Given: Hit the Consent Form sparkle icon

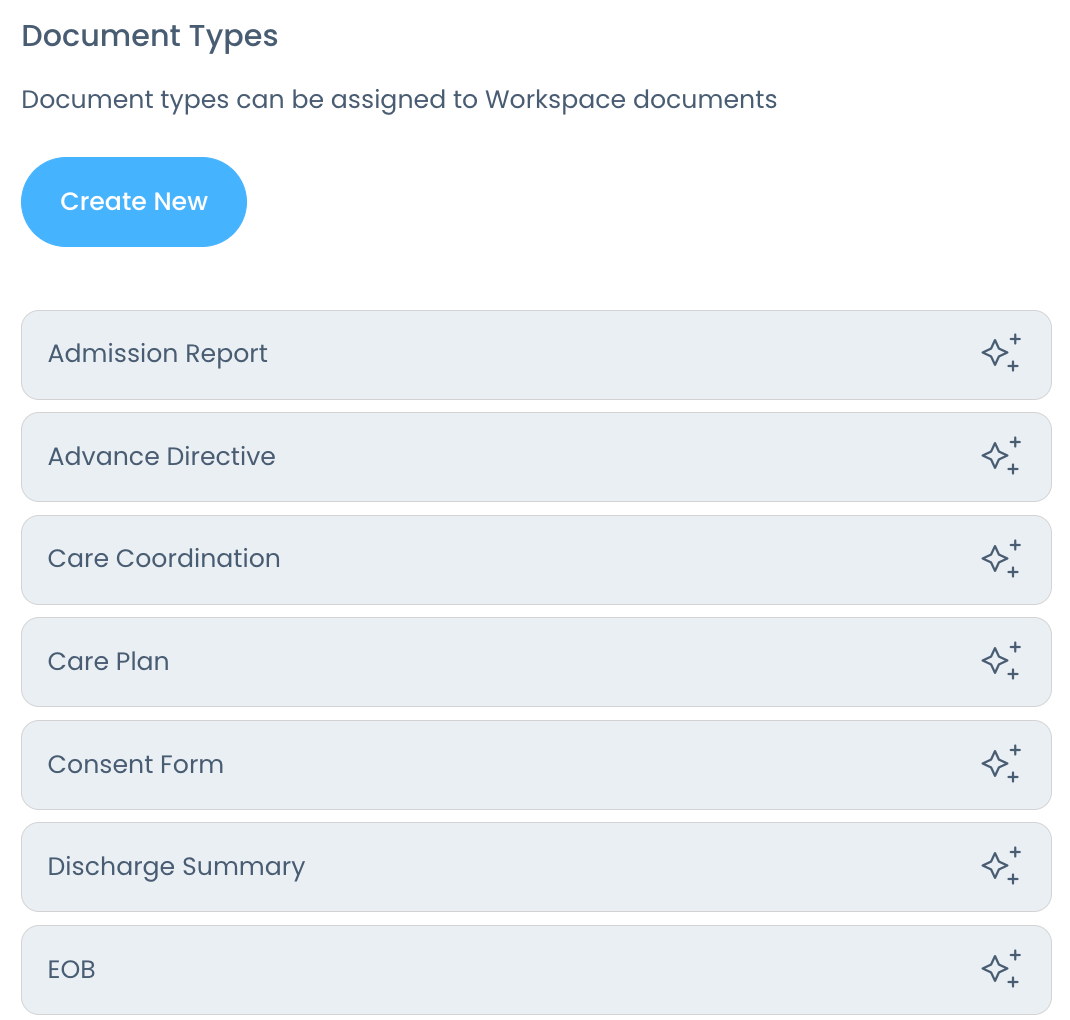Looking at the screenshot, I should click(x=1000, y=765).
